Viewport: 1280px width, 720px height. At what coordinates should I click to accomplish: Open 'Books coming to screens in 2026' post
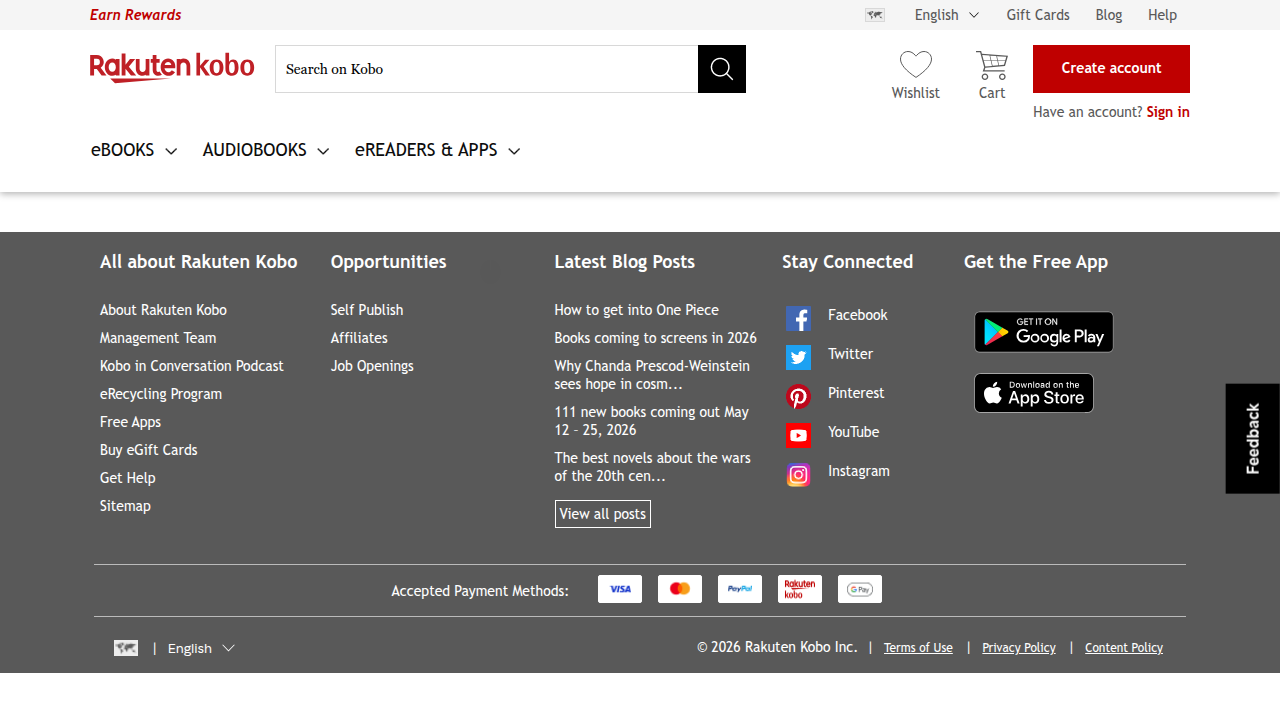(656, 338)
